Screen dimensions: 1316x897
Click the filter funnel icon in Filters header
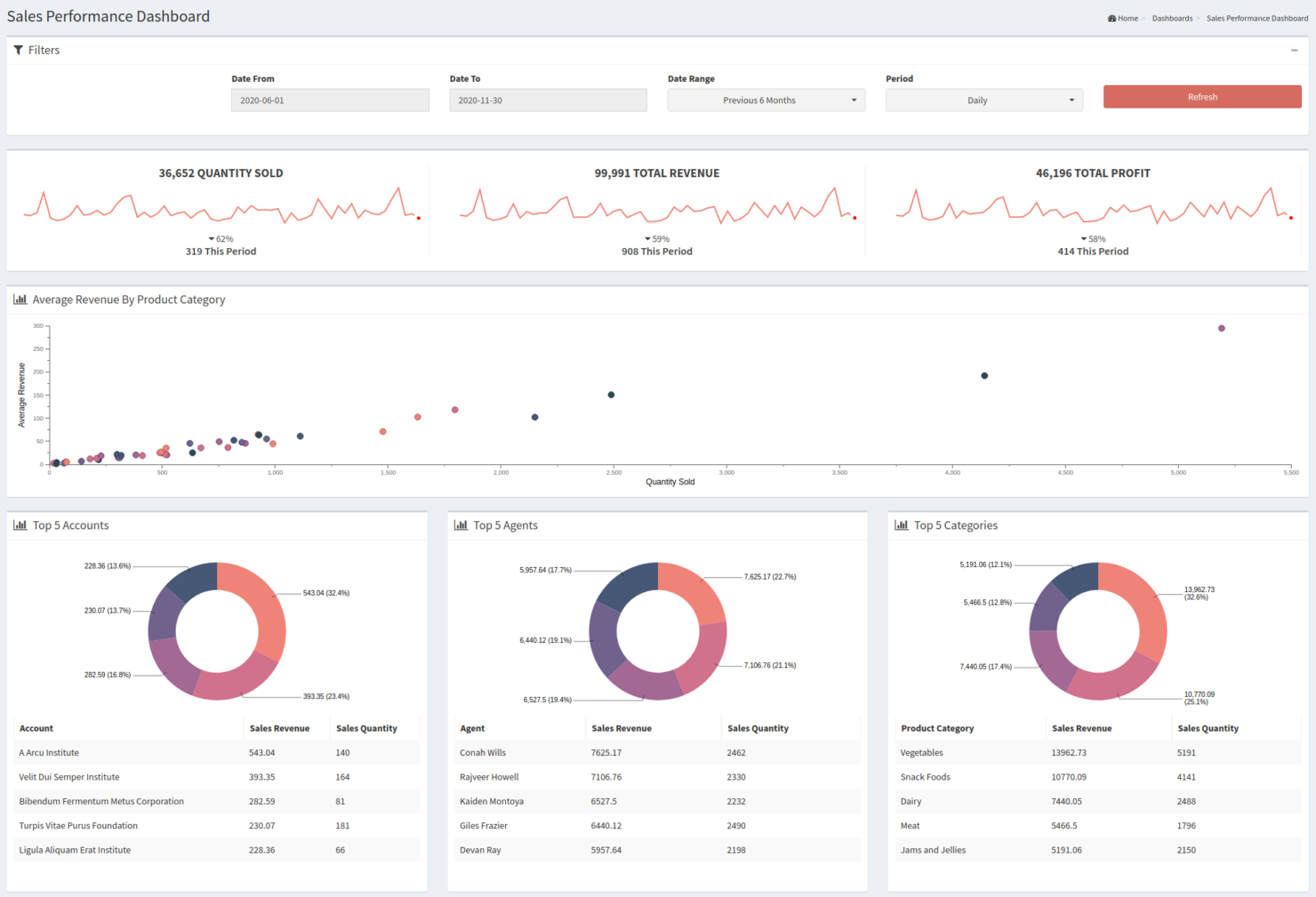(x=18, y=50)
